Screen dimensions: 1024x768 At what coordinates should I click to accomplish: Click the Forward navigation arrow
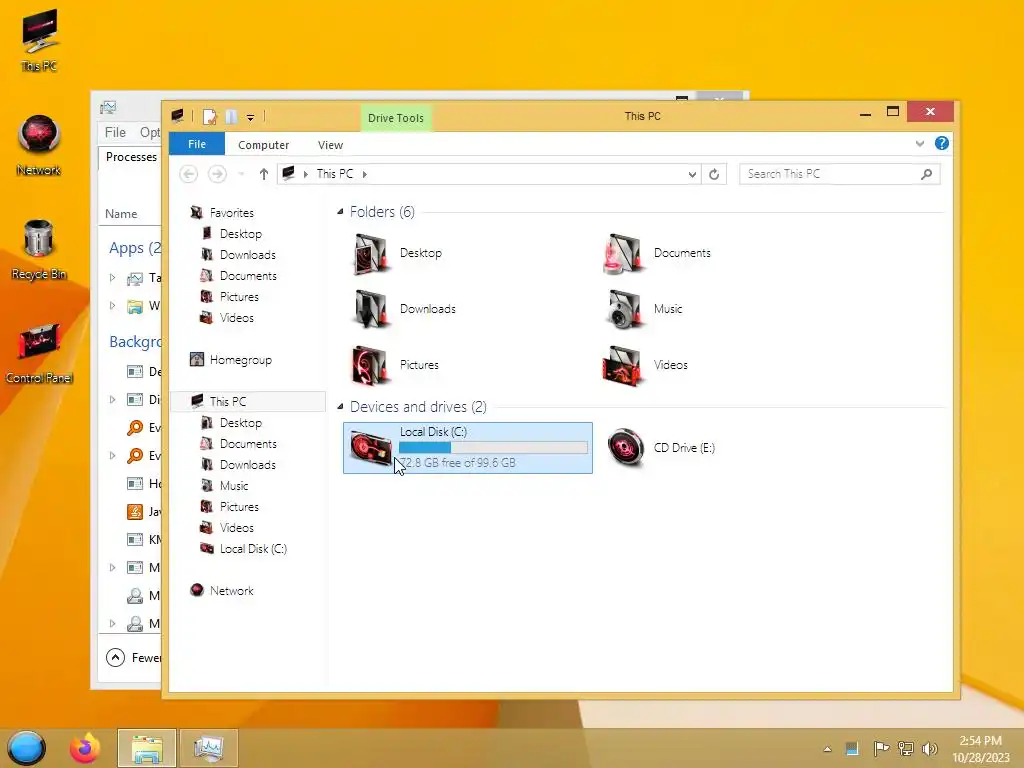(x=217, y=174)
